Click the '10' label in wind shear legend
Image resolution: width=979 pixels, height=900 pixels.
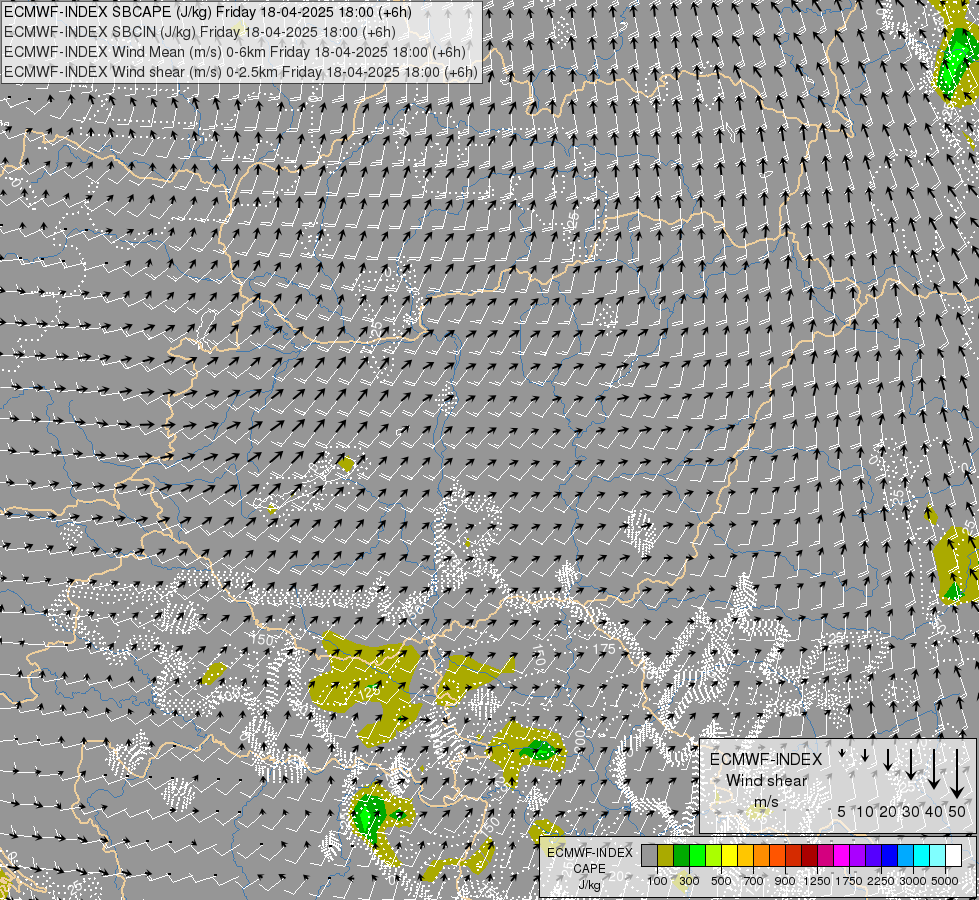[x=865, y=811]
